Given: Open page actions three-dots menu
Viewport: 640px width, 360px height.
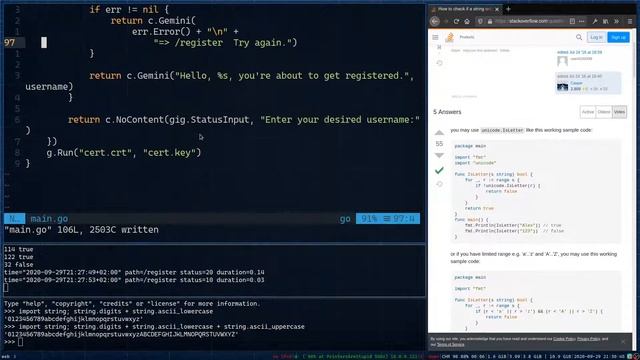Looking at the screenshot, I should (x=582, y=21).
